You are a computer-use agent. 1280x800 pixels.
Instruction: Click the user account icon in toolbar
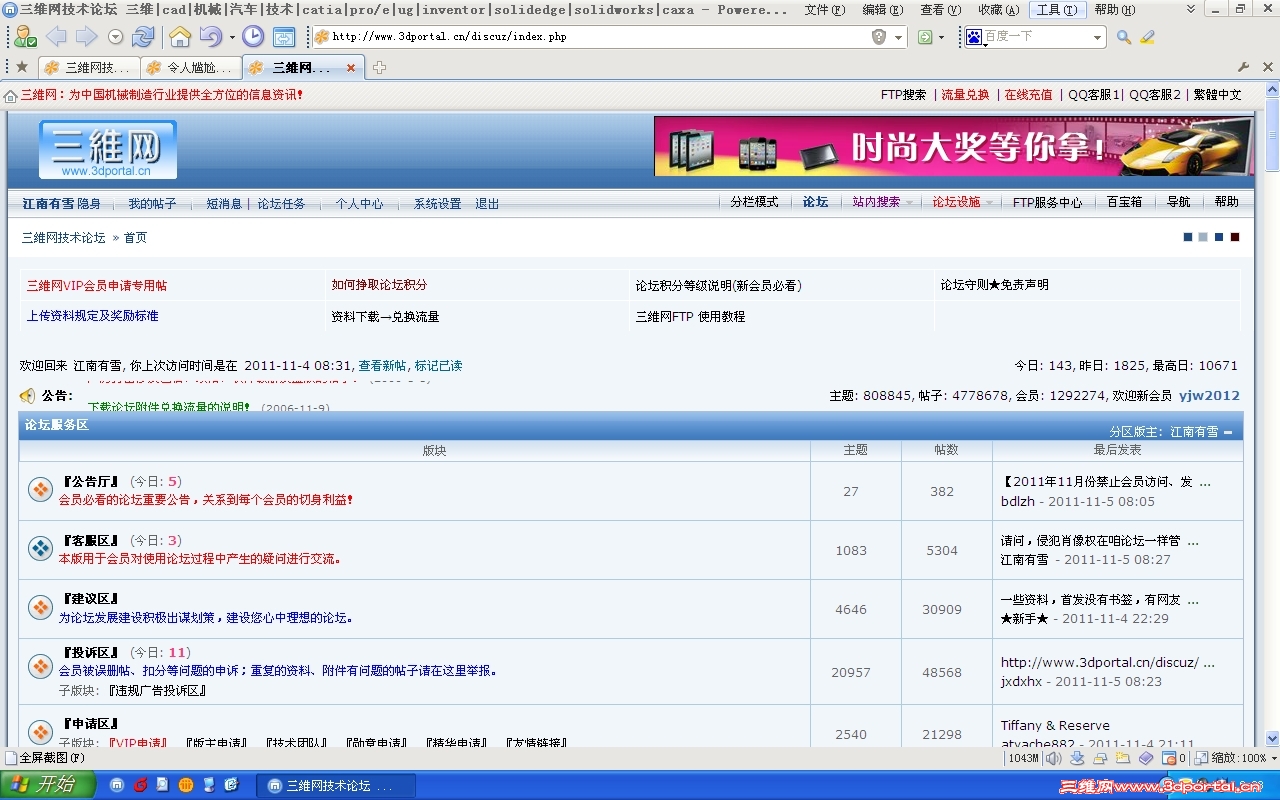pos(25,37)
